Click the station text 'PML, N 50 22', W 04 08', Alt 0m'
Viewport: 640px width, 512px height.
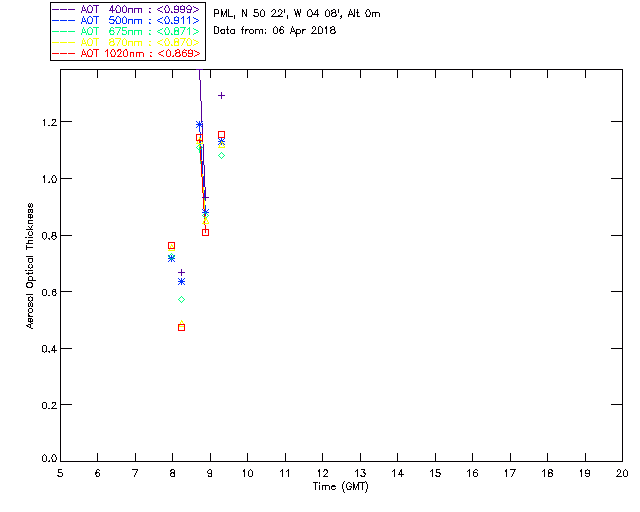click(297, 14)
